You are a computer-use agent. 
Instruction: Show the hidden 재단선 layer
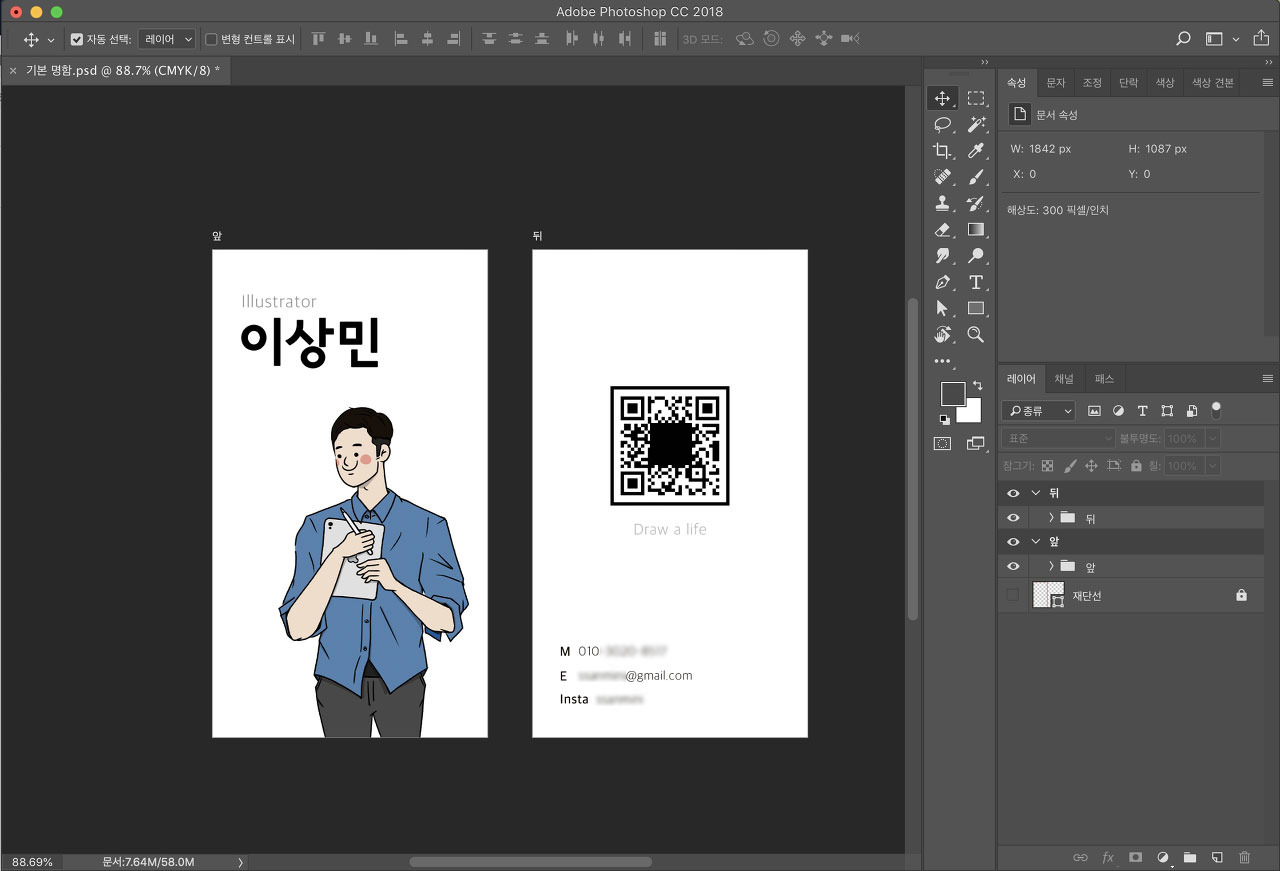click(x=1013, y=595)
